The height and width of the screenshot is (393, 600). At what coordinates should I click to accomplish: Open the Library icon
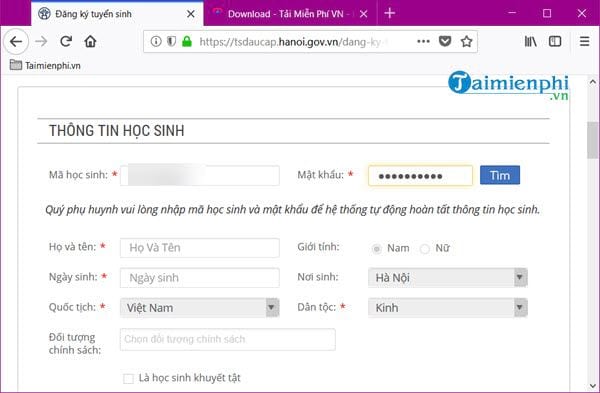point(530,41)
